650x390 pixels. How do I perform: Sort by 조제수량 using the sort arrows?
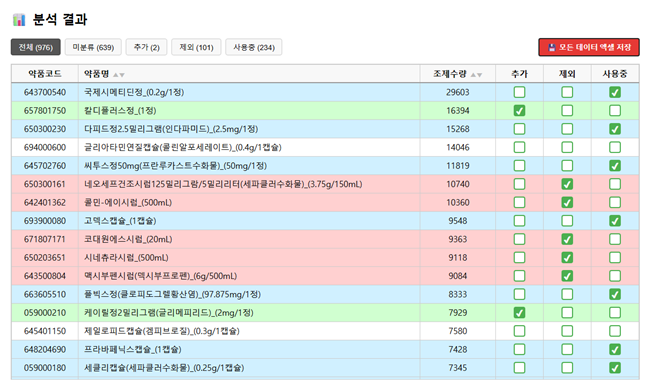click(x=476, y=75)
